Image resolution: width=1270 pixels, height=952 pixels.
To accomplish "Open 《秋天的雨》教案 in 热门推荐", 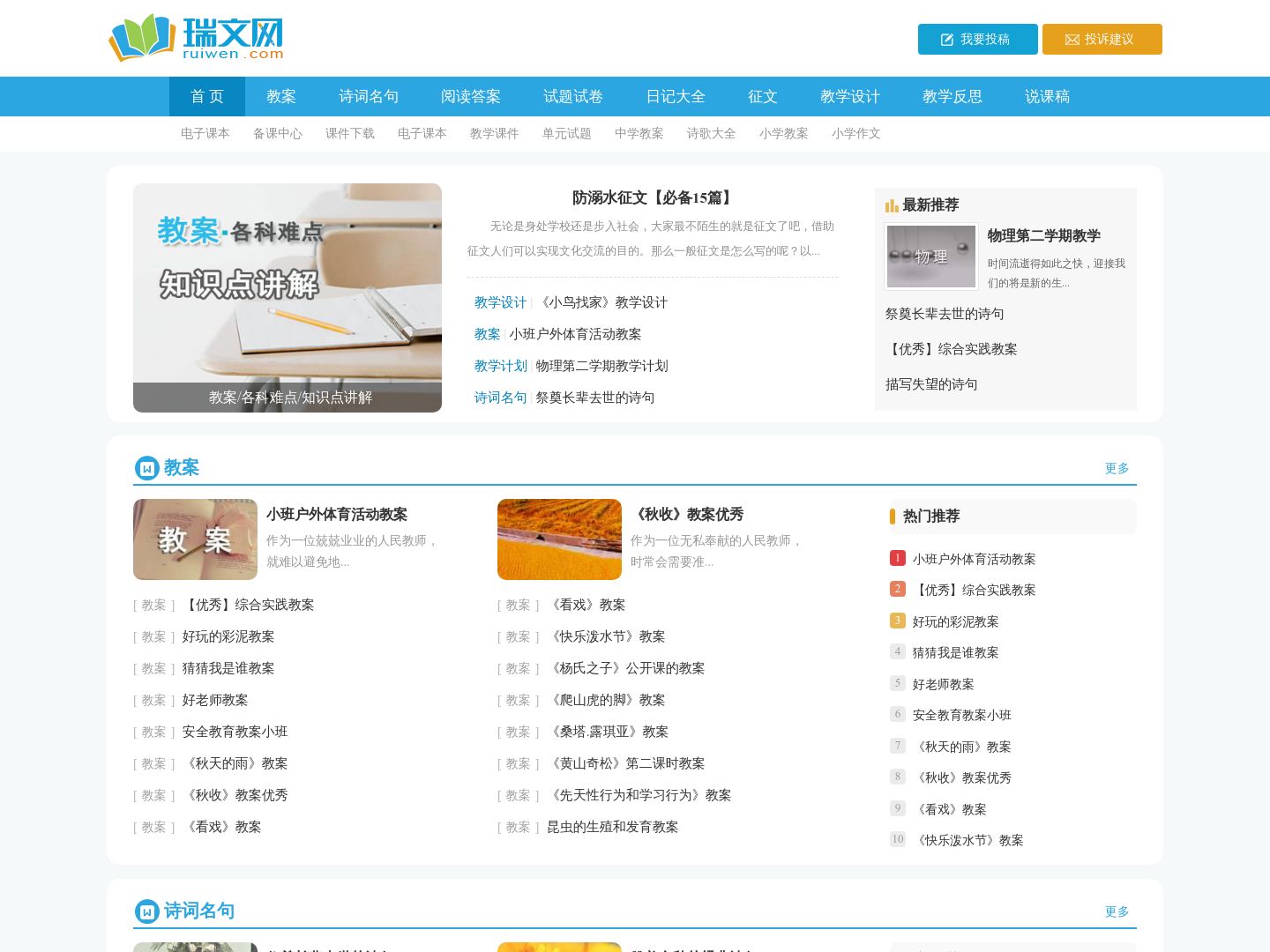I will click(962, 747).
